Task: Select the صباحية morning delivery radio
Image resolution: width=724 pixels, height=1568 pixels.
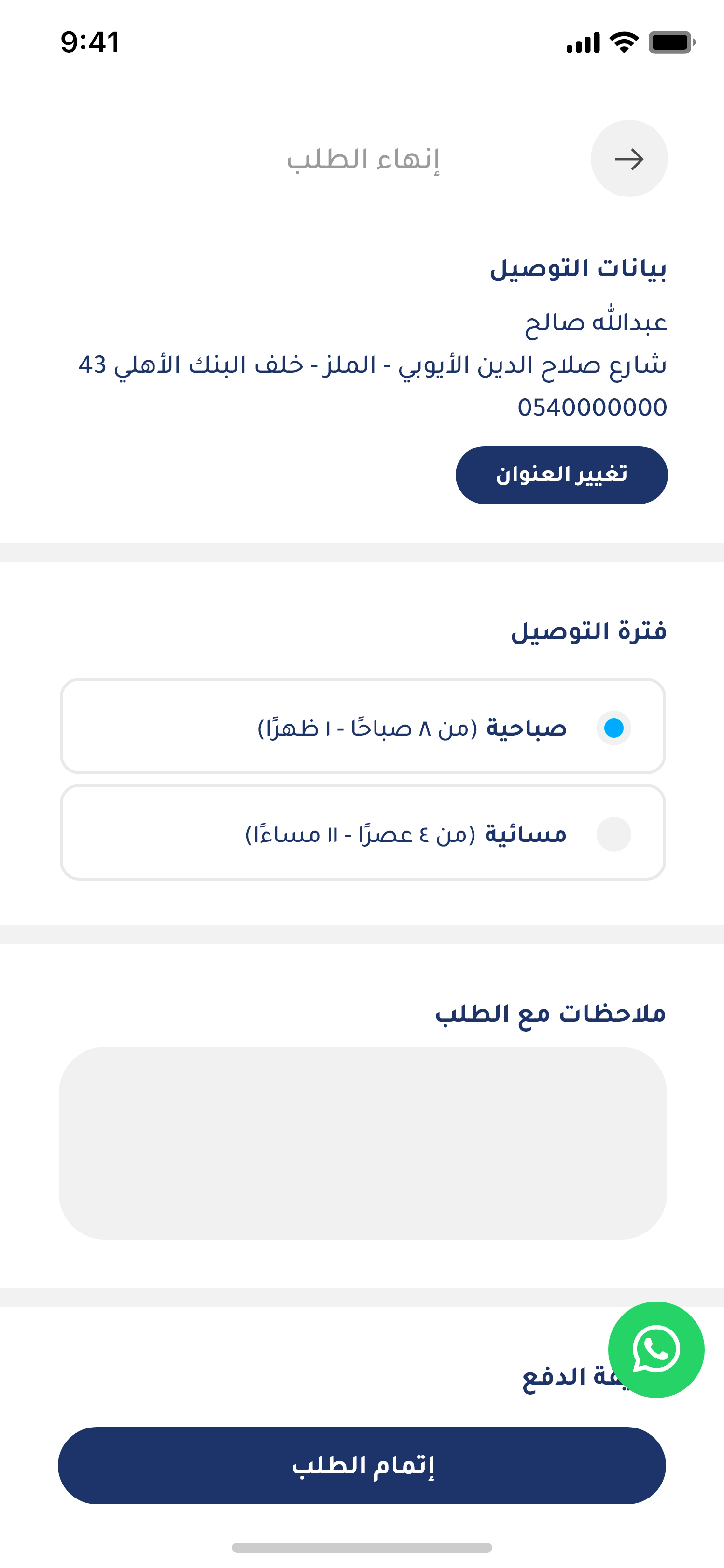Action: [613, 728]
